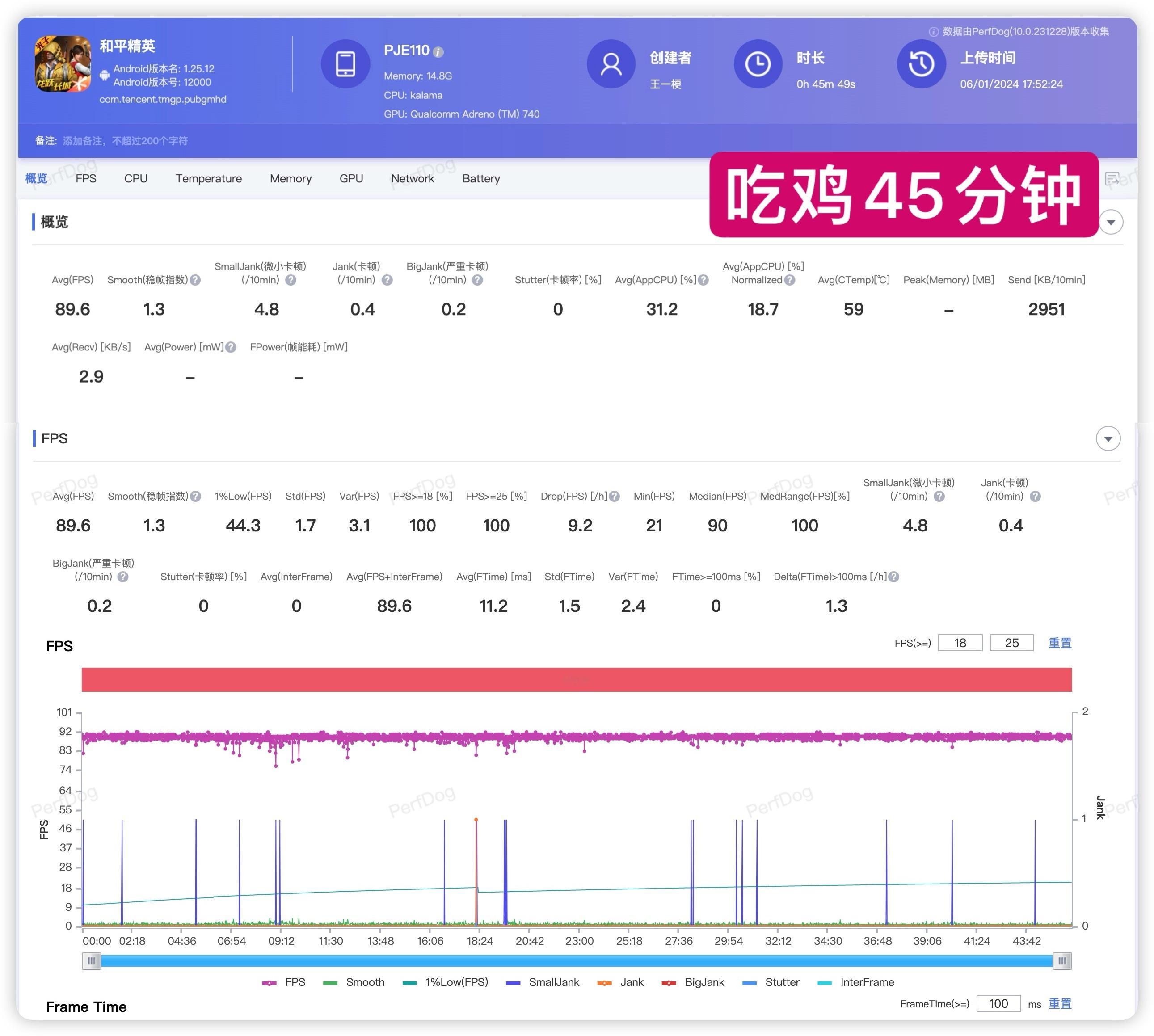Switch to the 概览 tab
The height and width of the screenshot is (1036, 1154).
(x=37, y=179)
